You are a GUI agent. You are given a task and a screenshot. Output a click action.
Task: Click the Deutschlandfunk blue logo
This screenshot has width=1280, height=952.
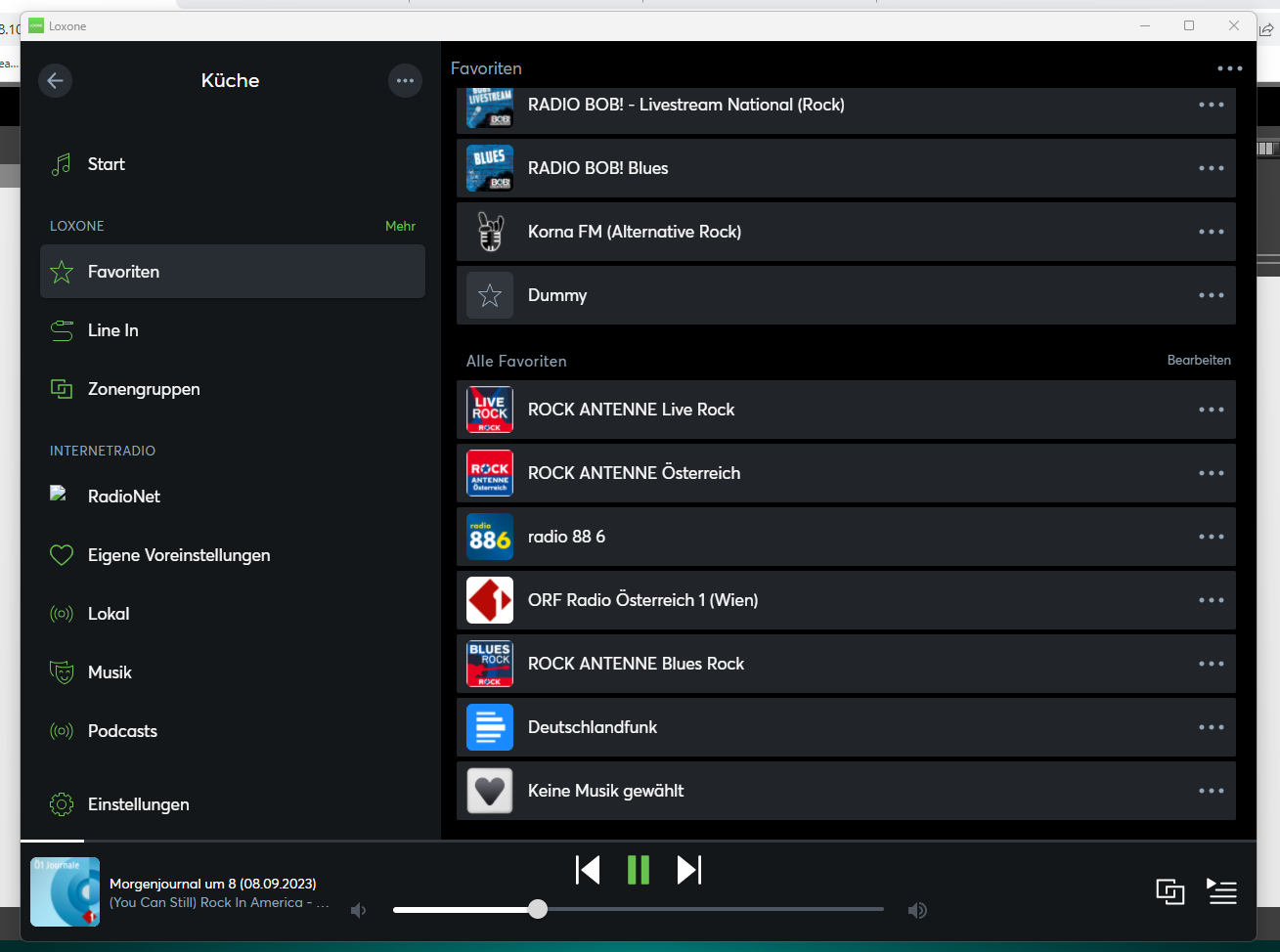(x=490, y=727)
